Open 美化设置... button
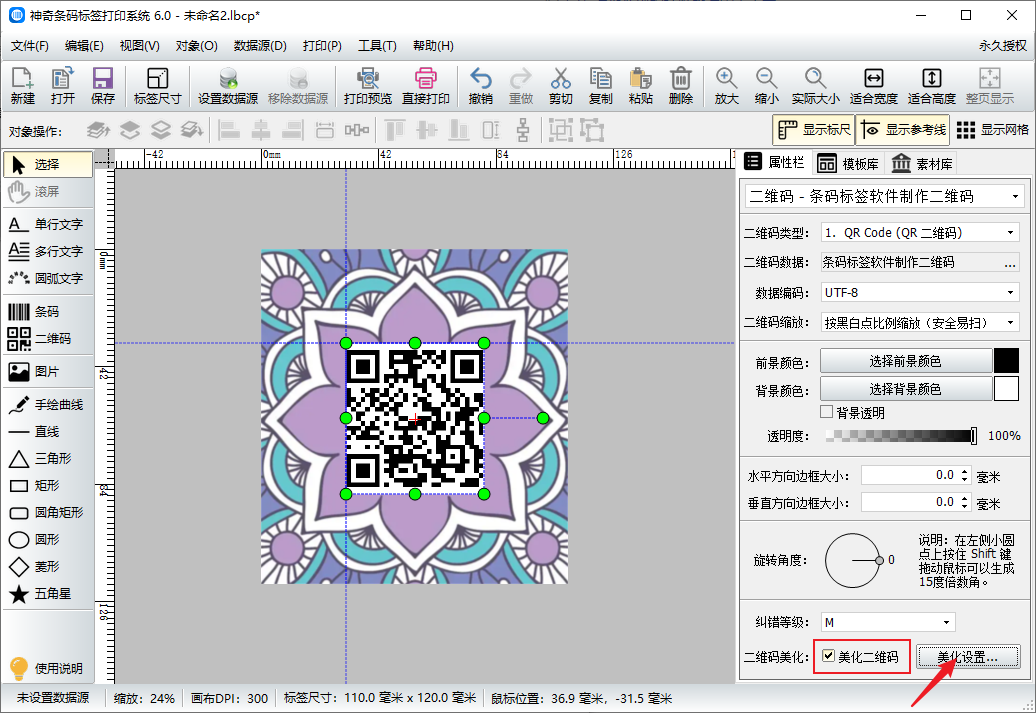 (968, 657)
